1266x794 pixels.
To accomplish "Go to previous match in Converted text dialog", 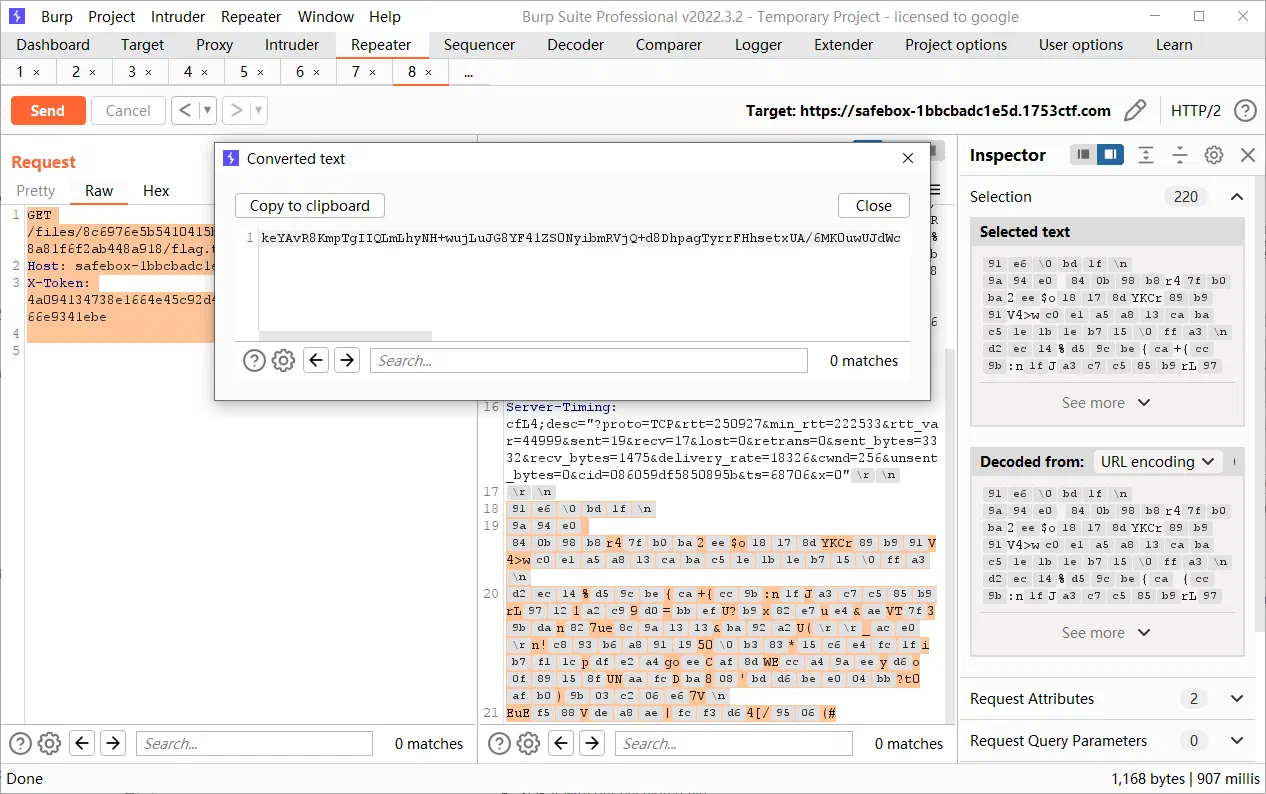I will click(317, 360).
